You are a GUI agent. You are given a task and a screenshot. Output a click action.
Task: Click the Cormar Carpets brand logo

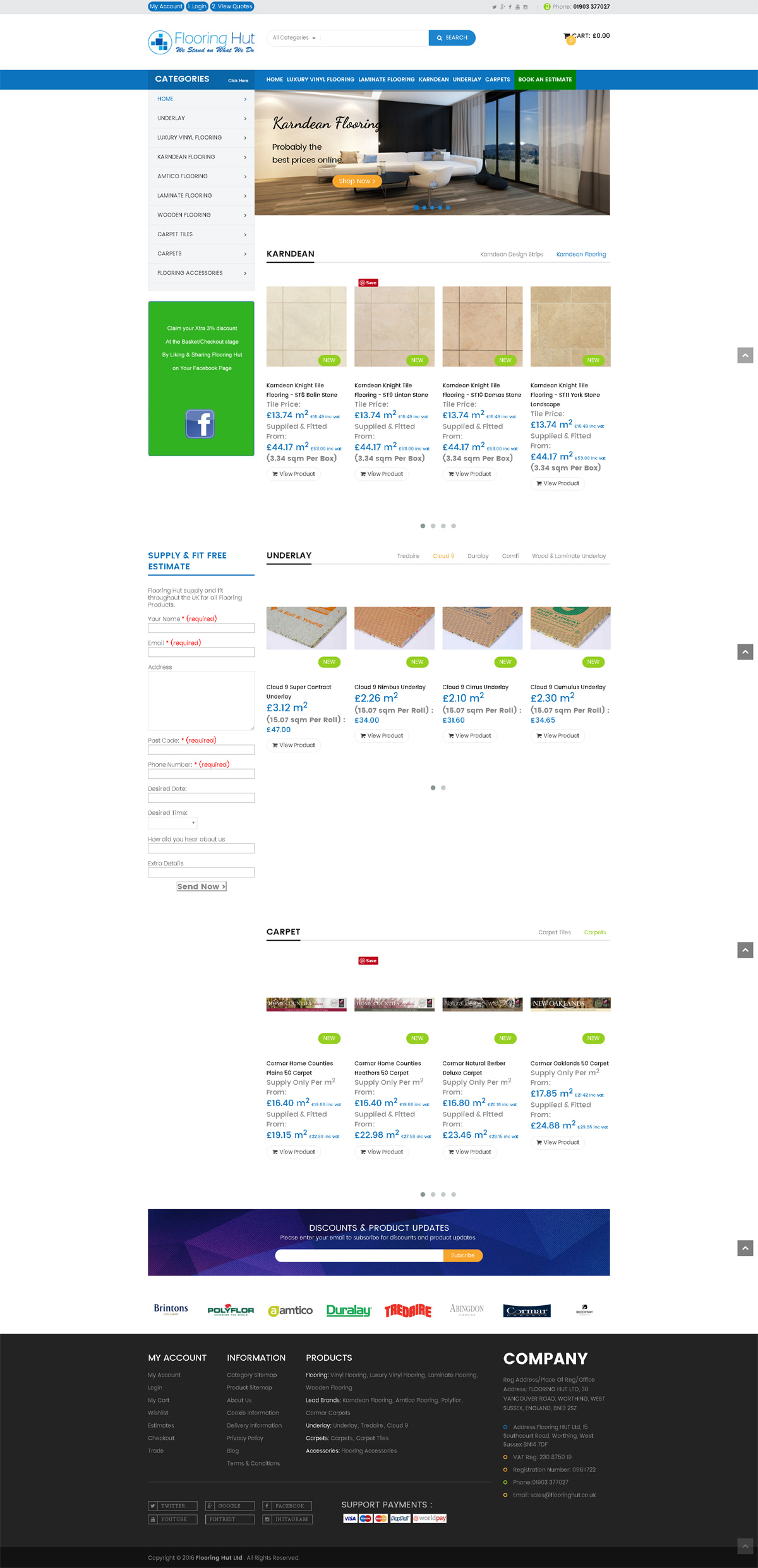click(x=527, y=1310)
